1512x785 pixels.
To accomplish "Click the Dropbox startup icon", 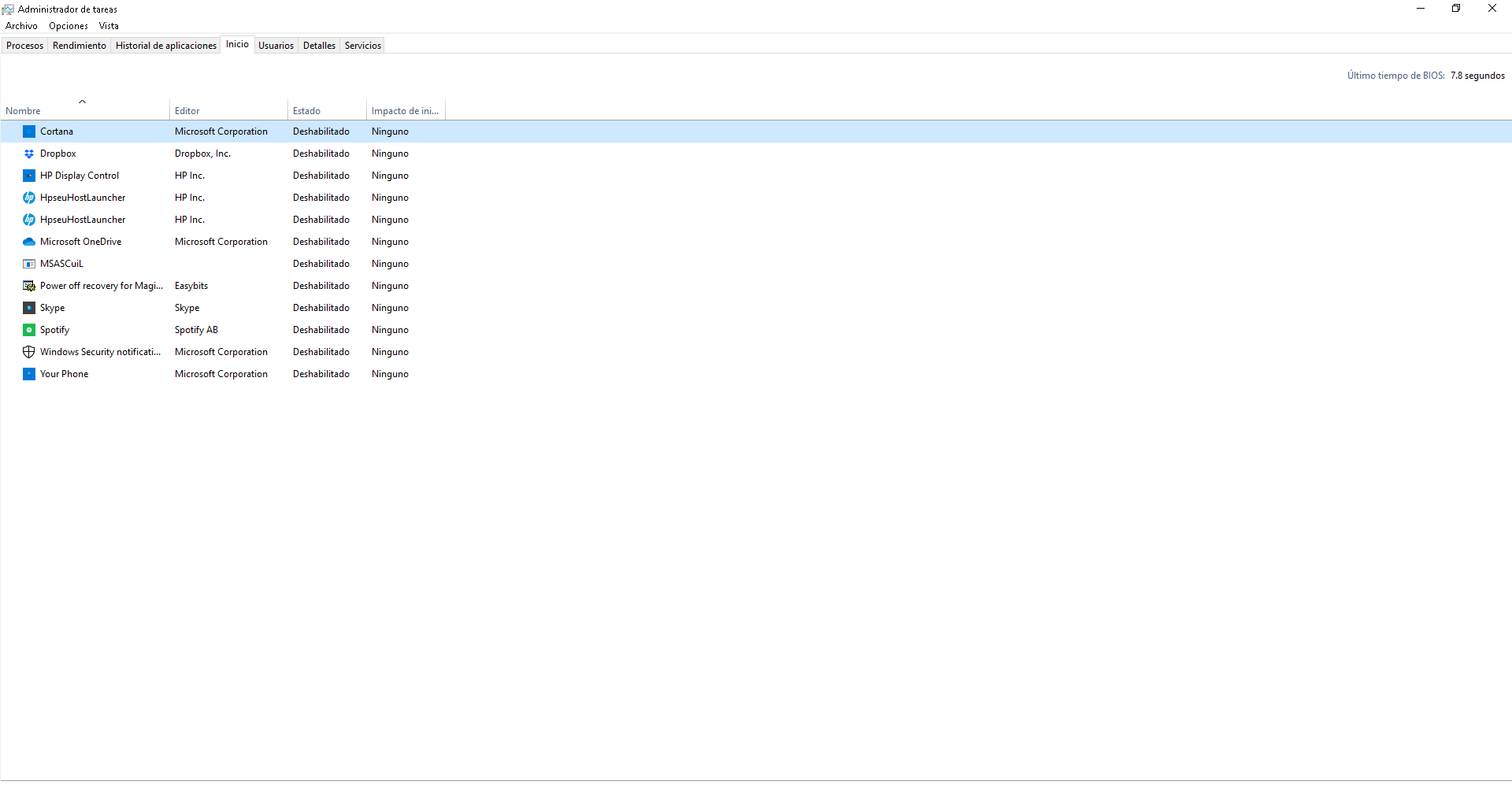I will coord(29,154).
